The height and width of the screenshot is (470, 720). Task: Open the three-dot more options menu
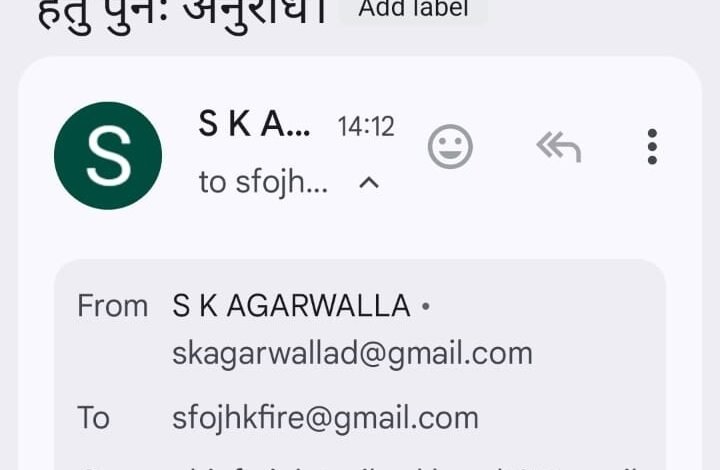652,146
